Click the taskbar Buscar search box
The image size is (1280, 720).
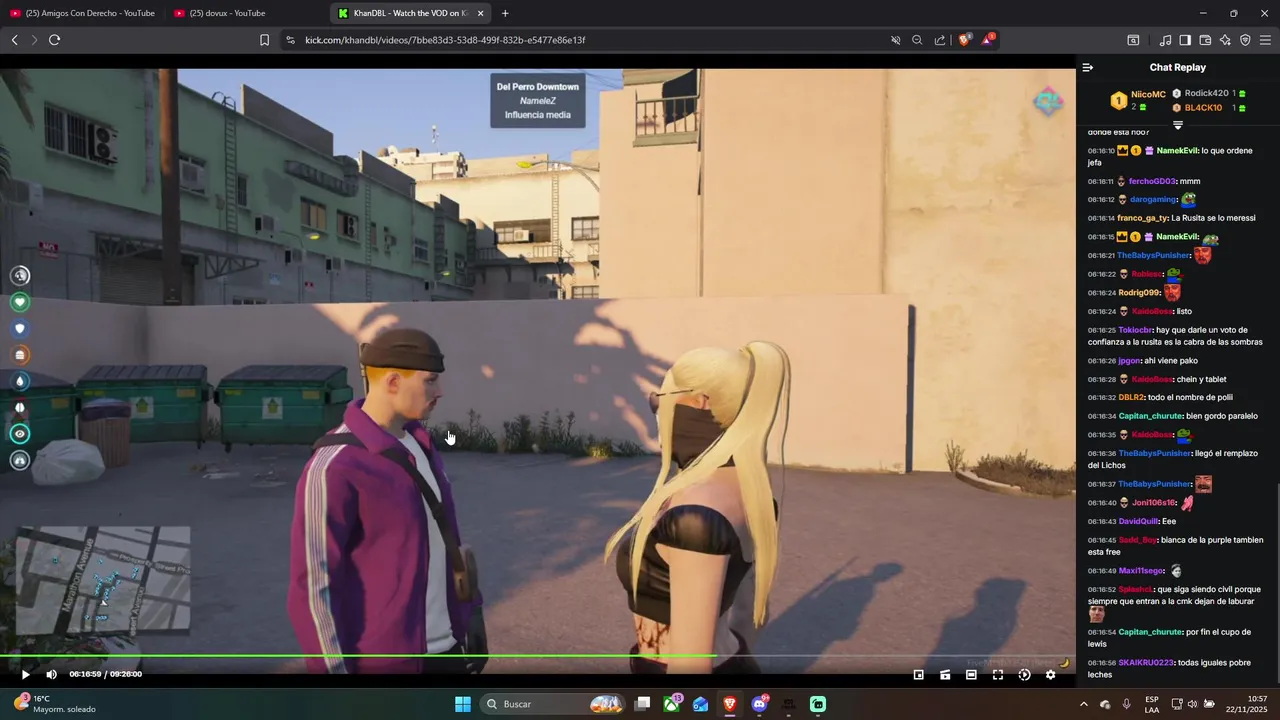pyautogui.click(x=551, y=704)
